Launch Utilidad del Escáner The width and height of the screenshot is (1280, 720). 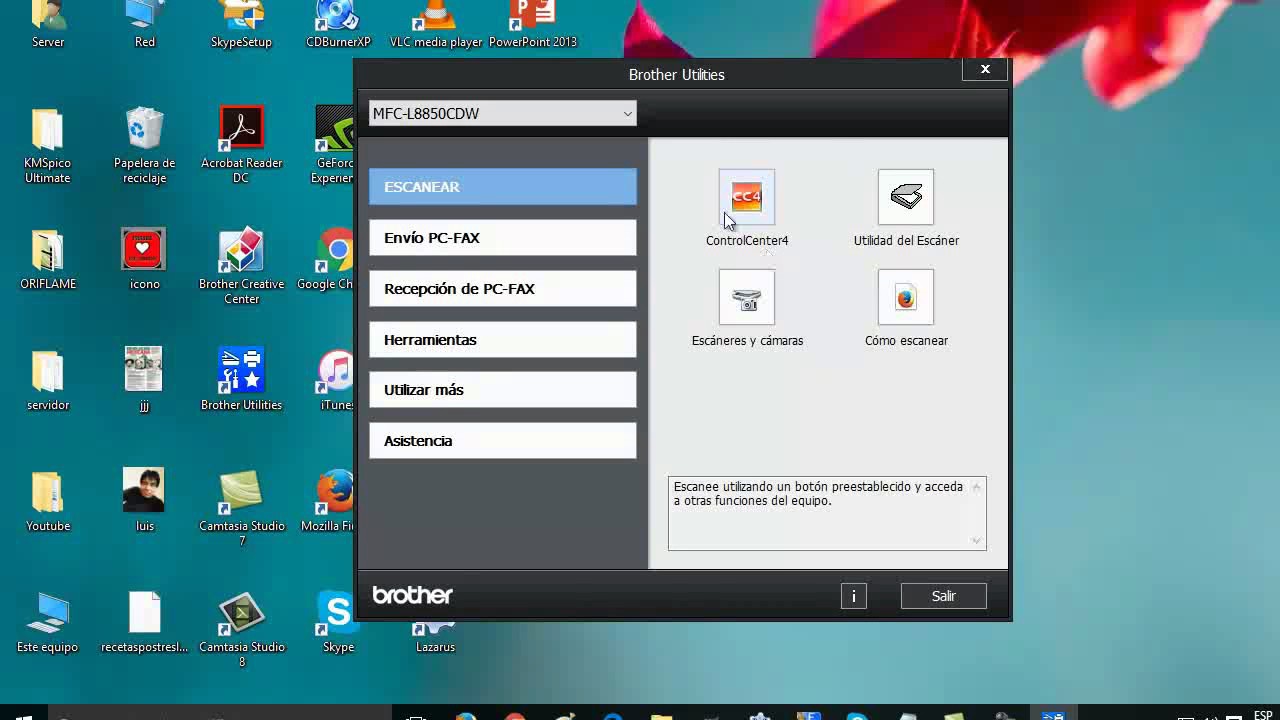pyautogui.click(x=906, y=197)
